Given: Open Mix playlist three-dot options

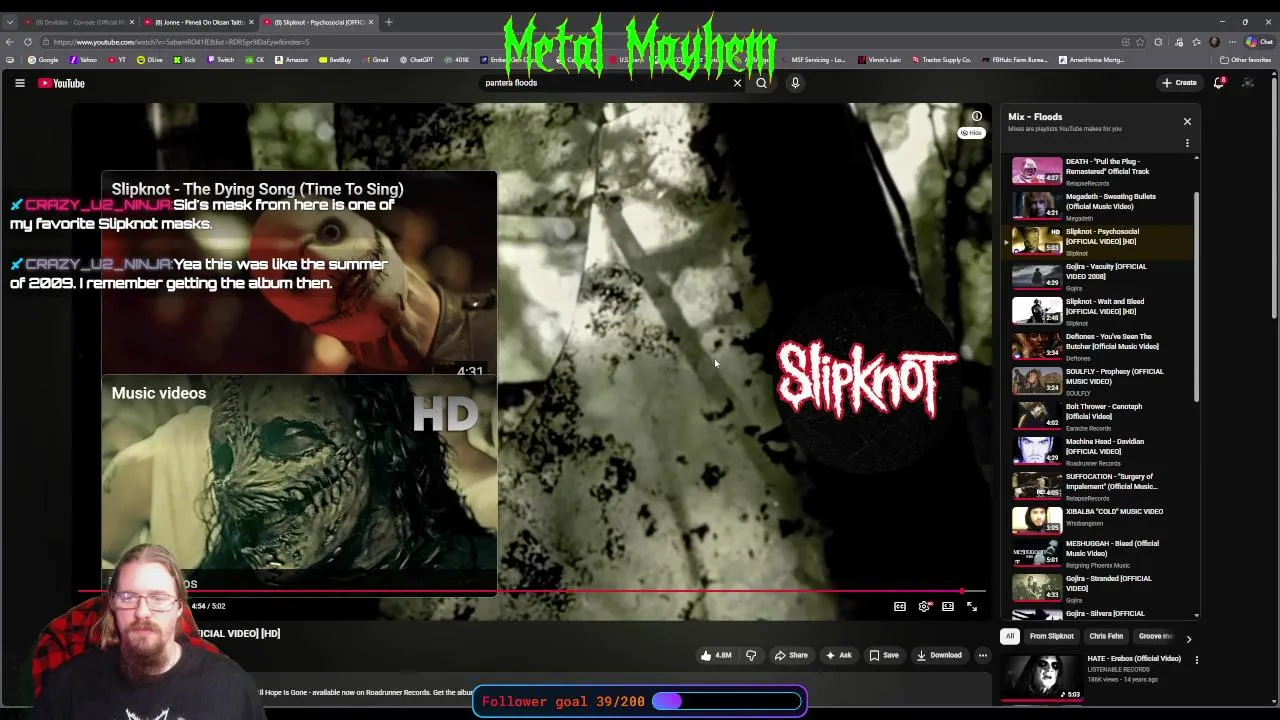Looking at the screenshot, I should pos(1187,143).
